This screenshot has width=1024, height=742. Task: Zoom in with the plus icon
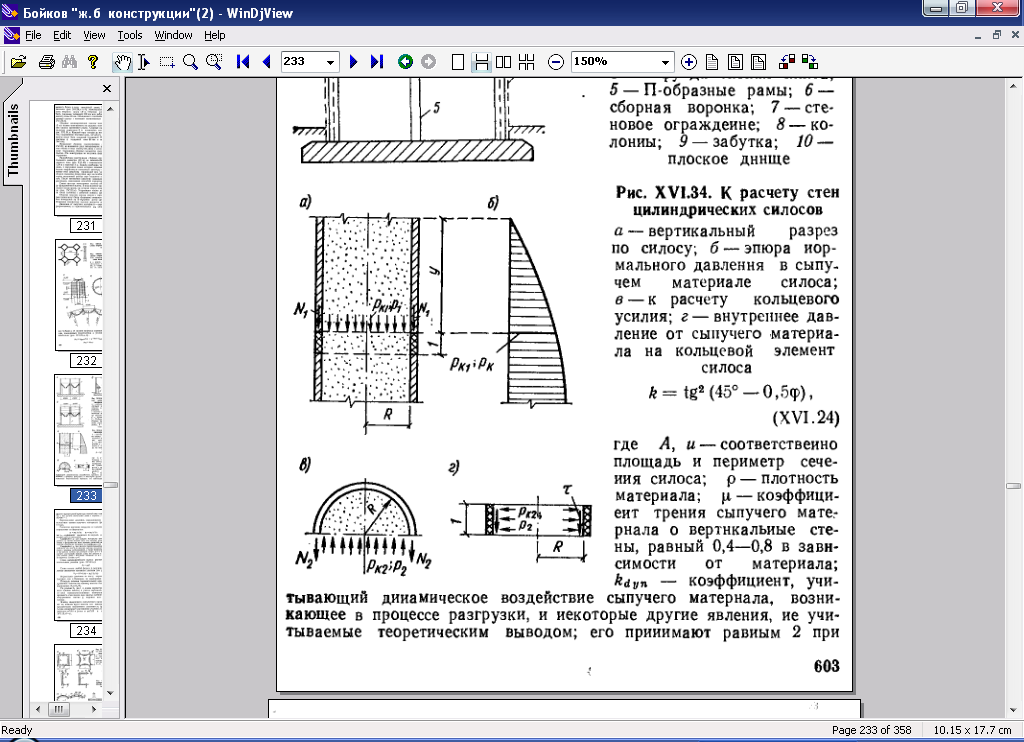(x=688, y=62)
